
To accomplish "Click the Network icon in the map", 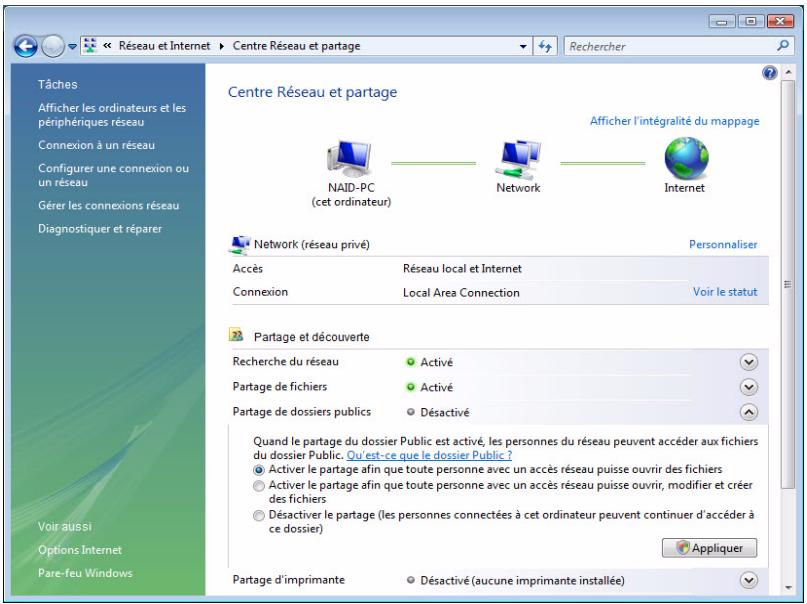I will click(518, 159).
